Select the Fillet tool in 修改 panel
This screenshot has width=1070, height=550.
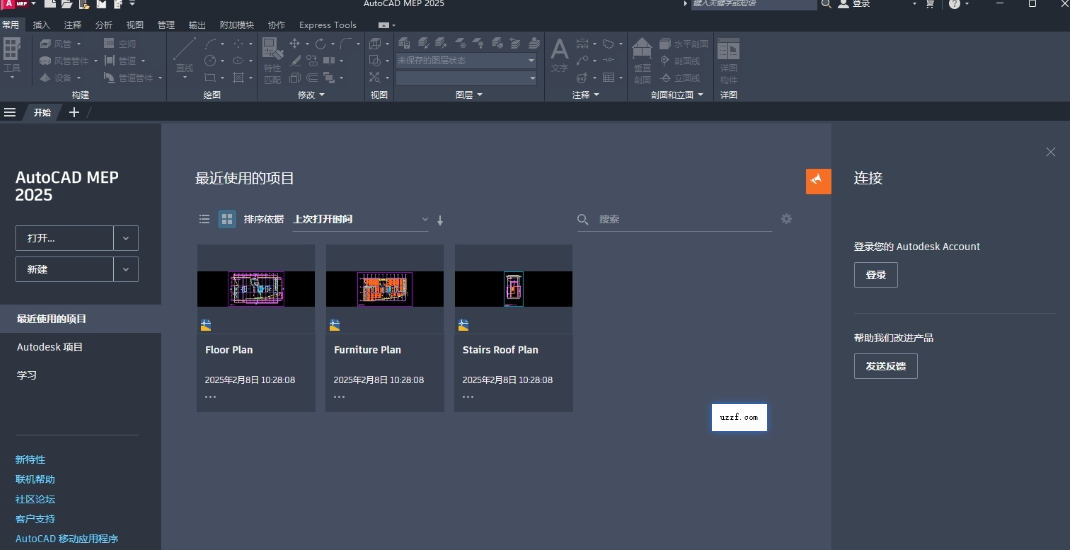(346, 44)
